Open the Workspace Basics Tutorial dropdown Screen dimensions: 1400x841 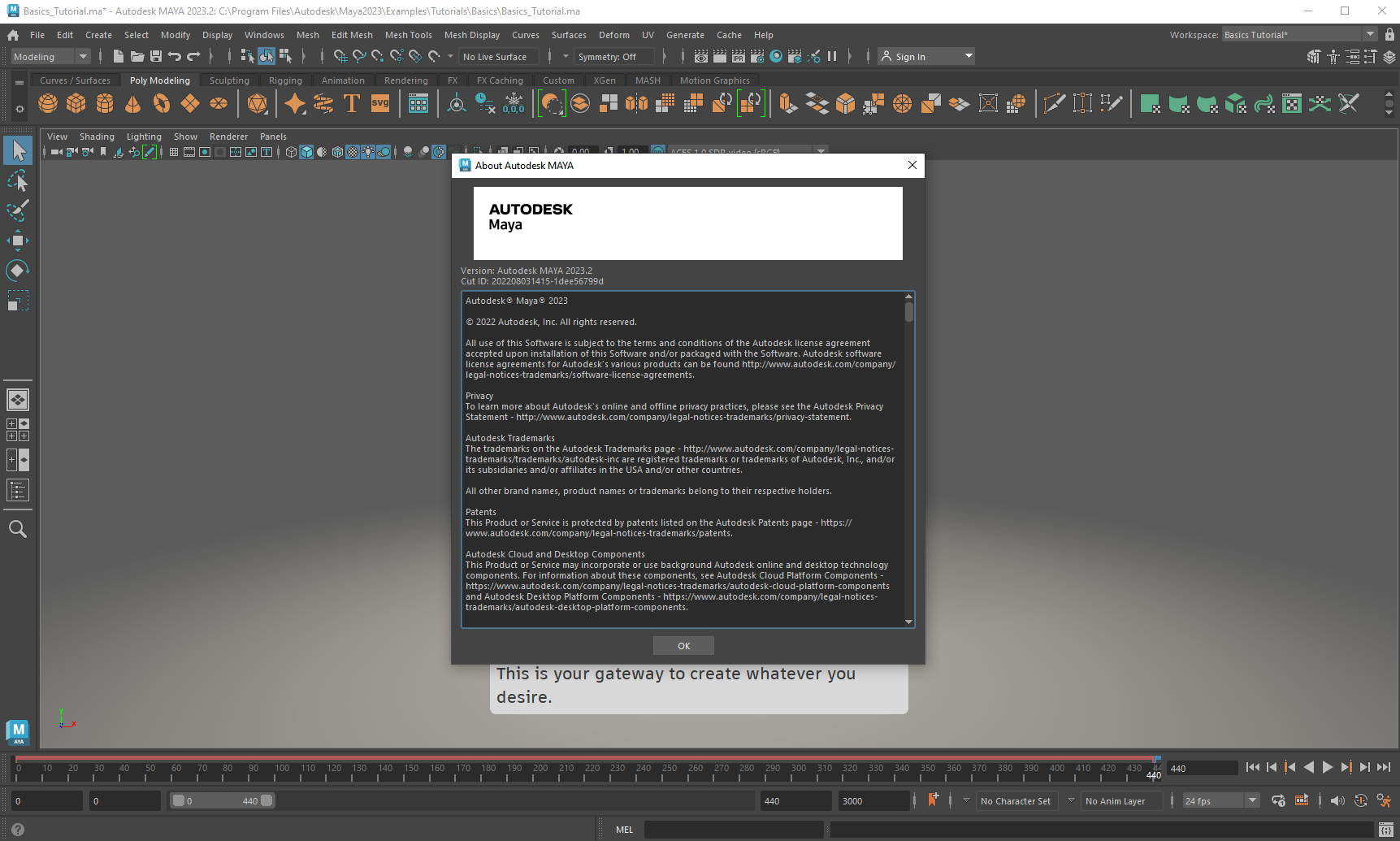1298,34
